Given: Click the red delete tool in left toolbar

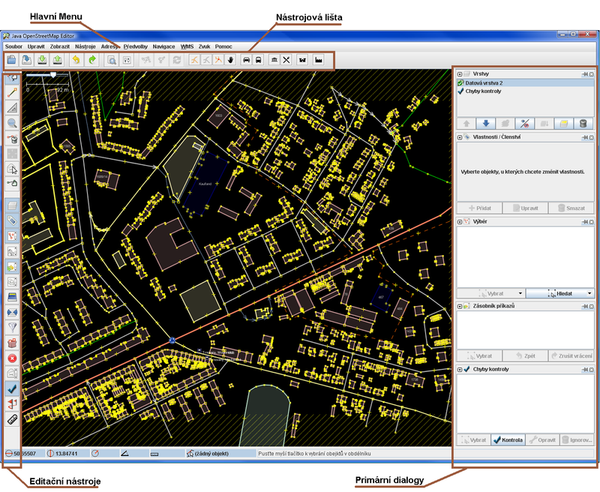Looking at the screenshot, I should tap(12, 356).
